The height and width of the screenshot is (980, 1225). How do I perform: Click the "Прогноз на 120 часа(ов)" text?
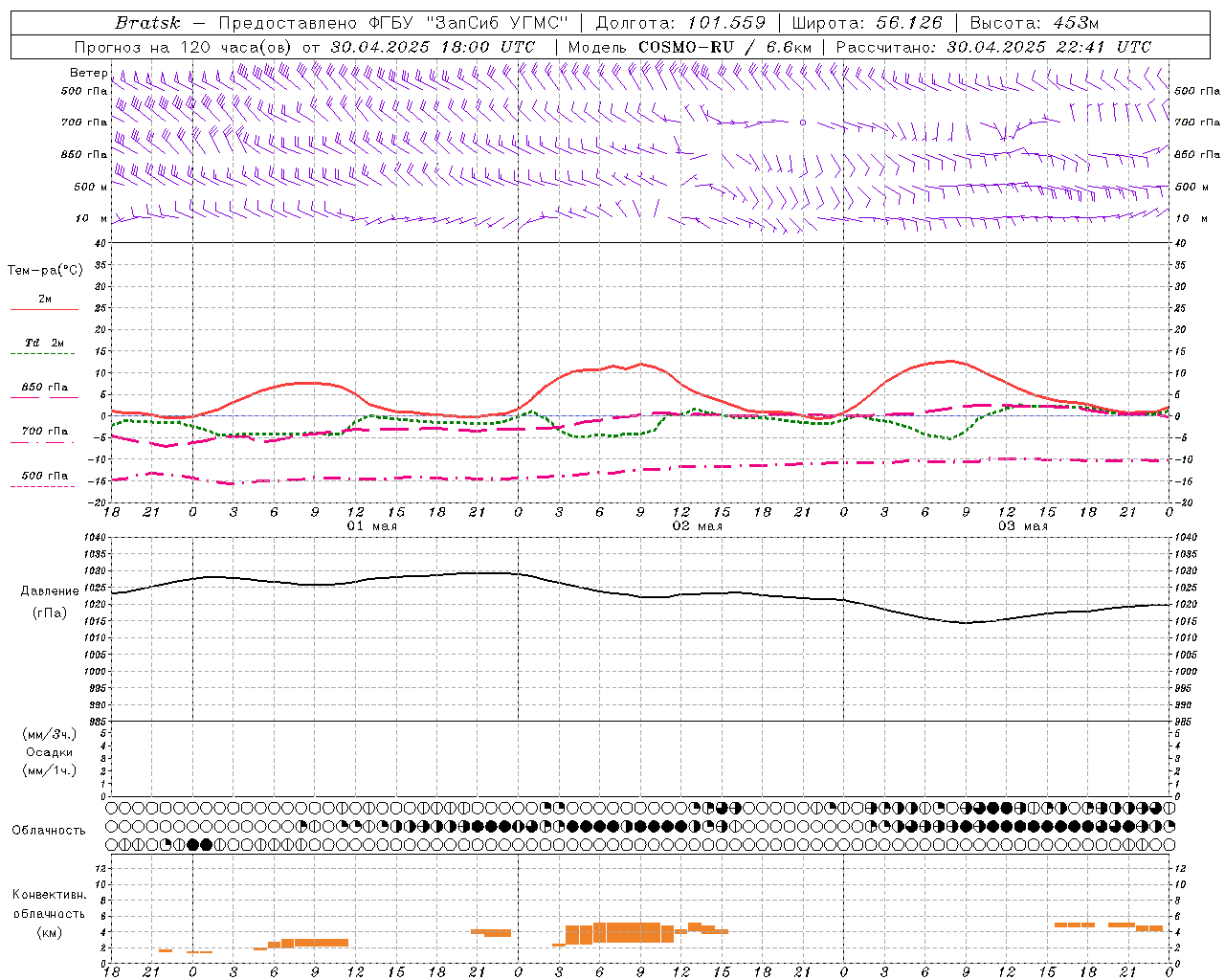coord(184,47)
